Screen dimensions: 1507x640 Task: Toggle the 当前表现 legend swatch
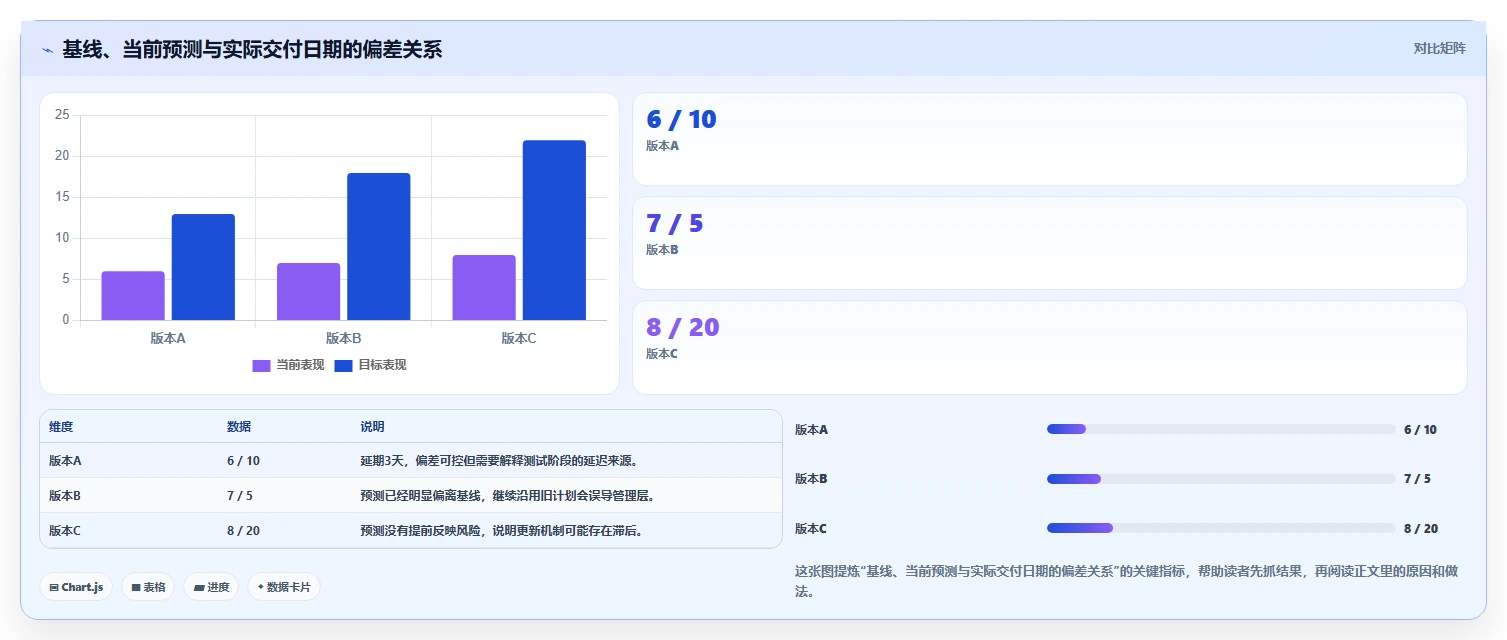[262, 365]
